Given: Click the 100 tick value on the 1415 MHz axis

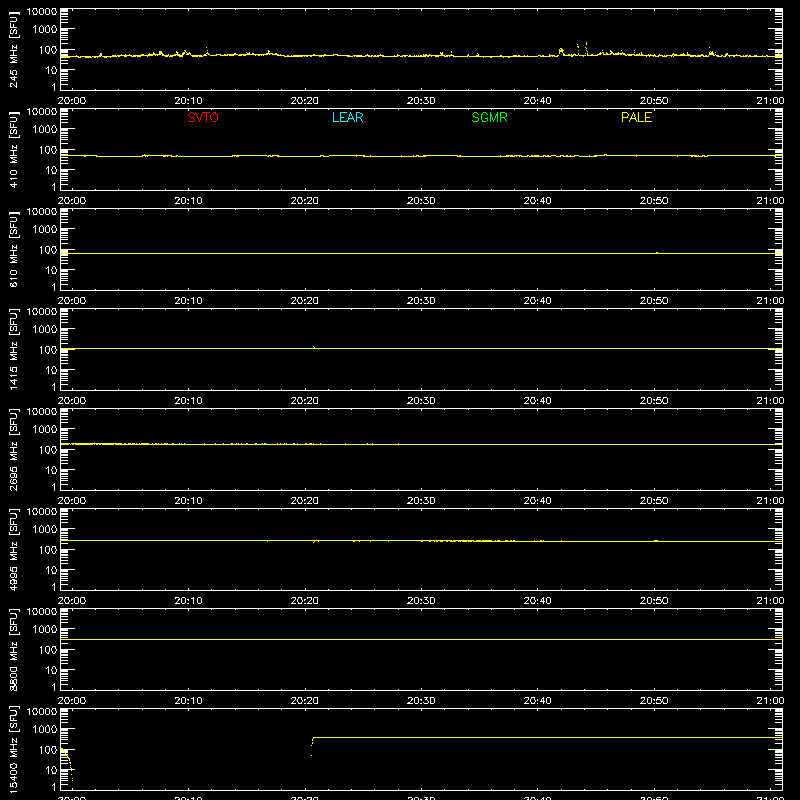Looking at the screenshot, I should [x=48, y=350].
